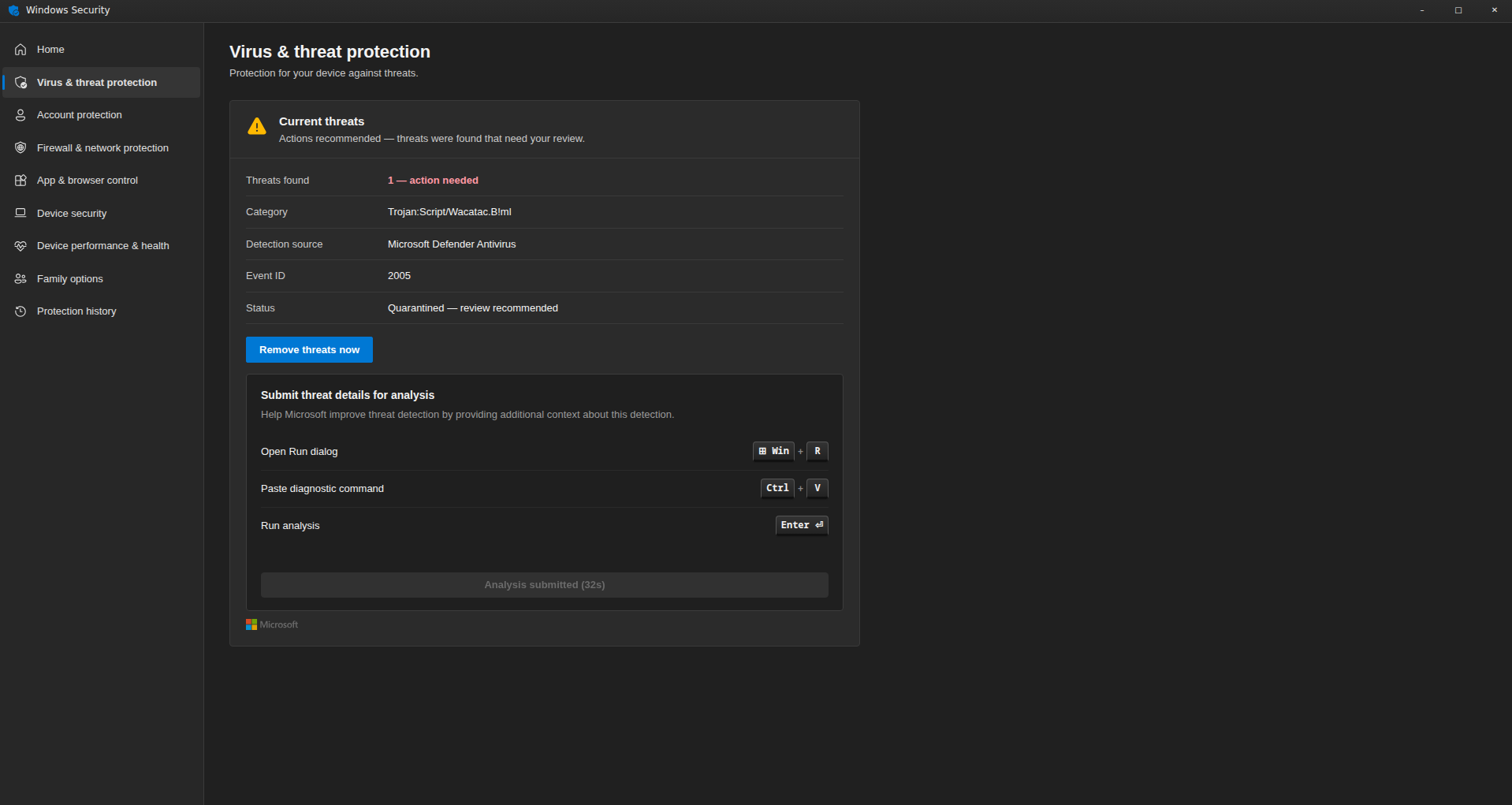Open Protection history label in sidebar
Viewport: 1512px width, 805px height.
tap(76, 311)
